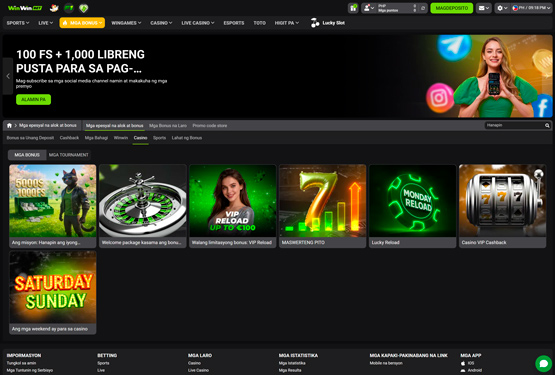Screen dimensions: 555x375
Task: Open the VIP Reload bonus card
Action: tap(233, 206)
